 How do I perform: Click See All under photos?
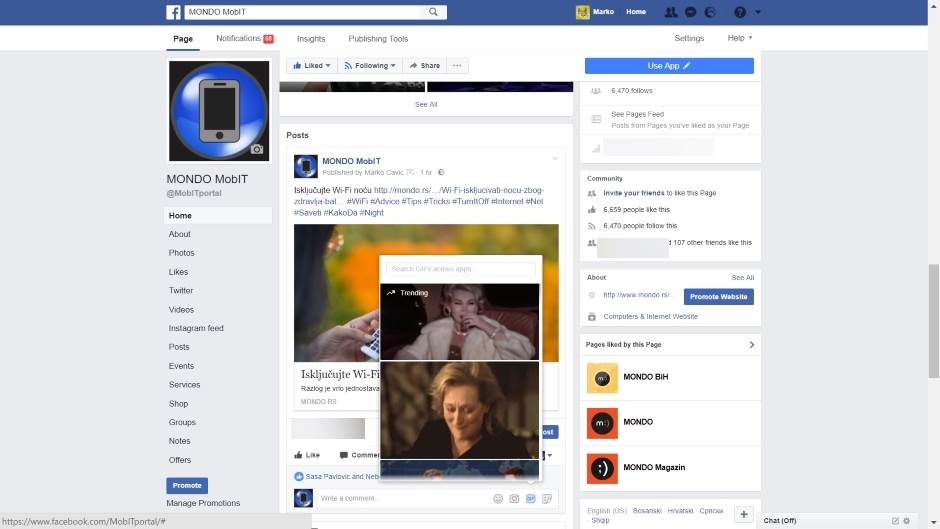(426, 104)
